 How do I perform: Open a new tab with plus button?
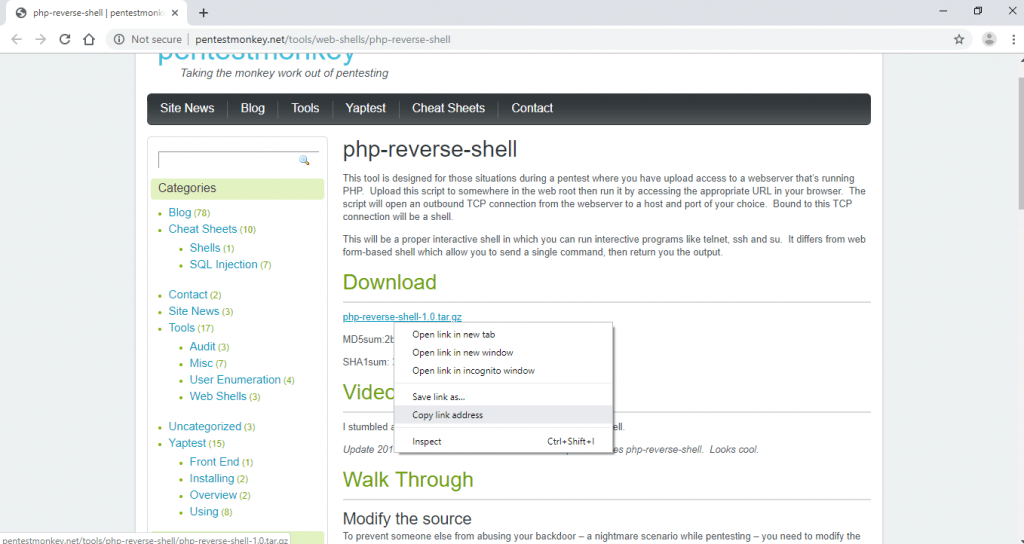[204, 12]
